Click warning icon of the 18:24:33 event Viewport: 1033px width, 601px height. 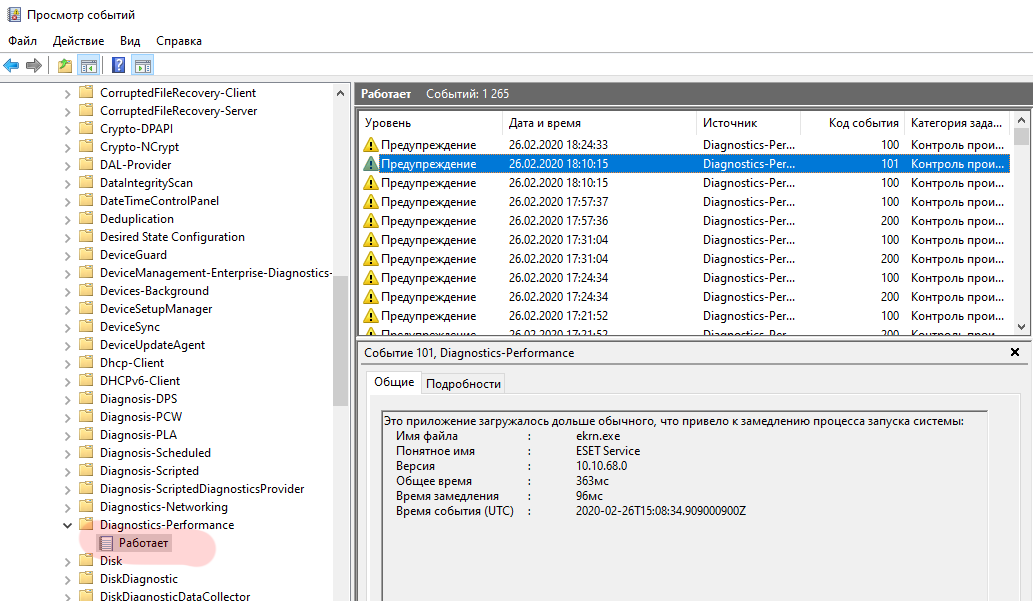click(371, 144)
